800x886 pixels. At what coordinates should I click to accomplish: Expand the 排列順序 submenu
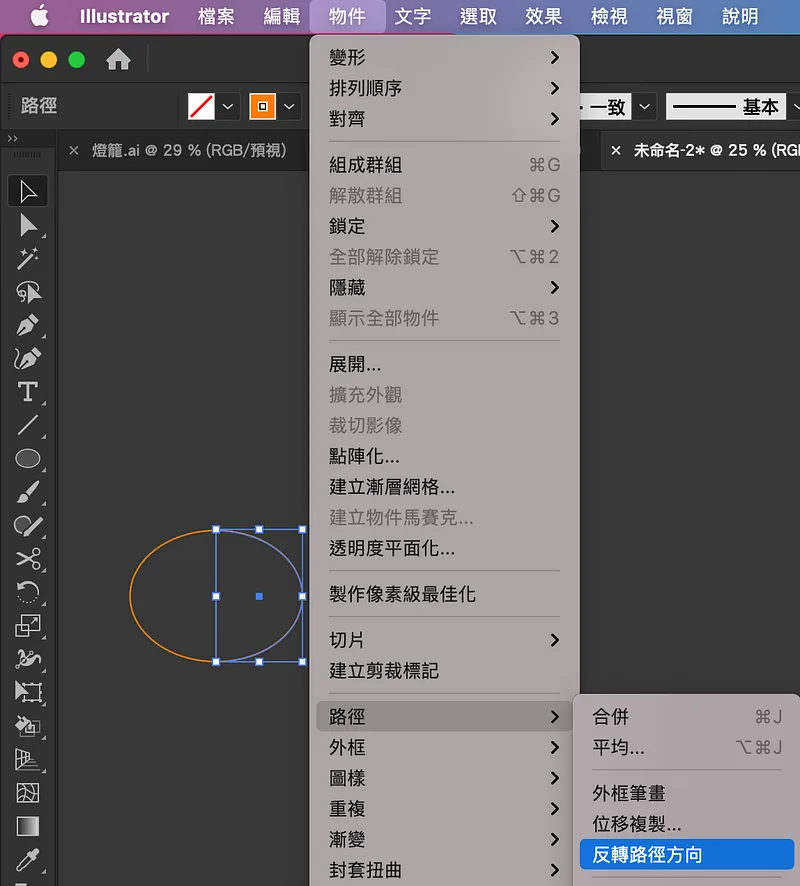click(444, 88)
